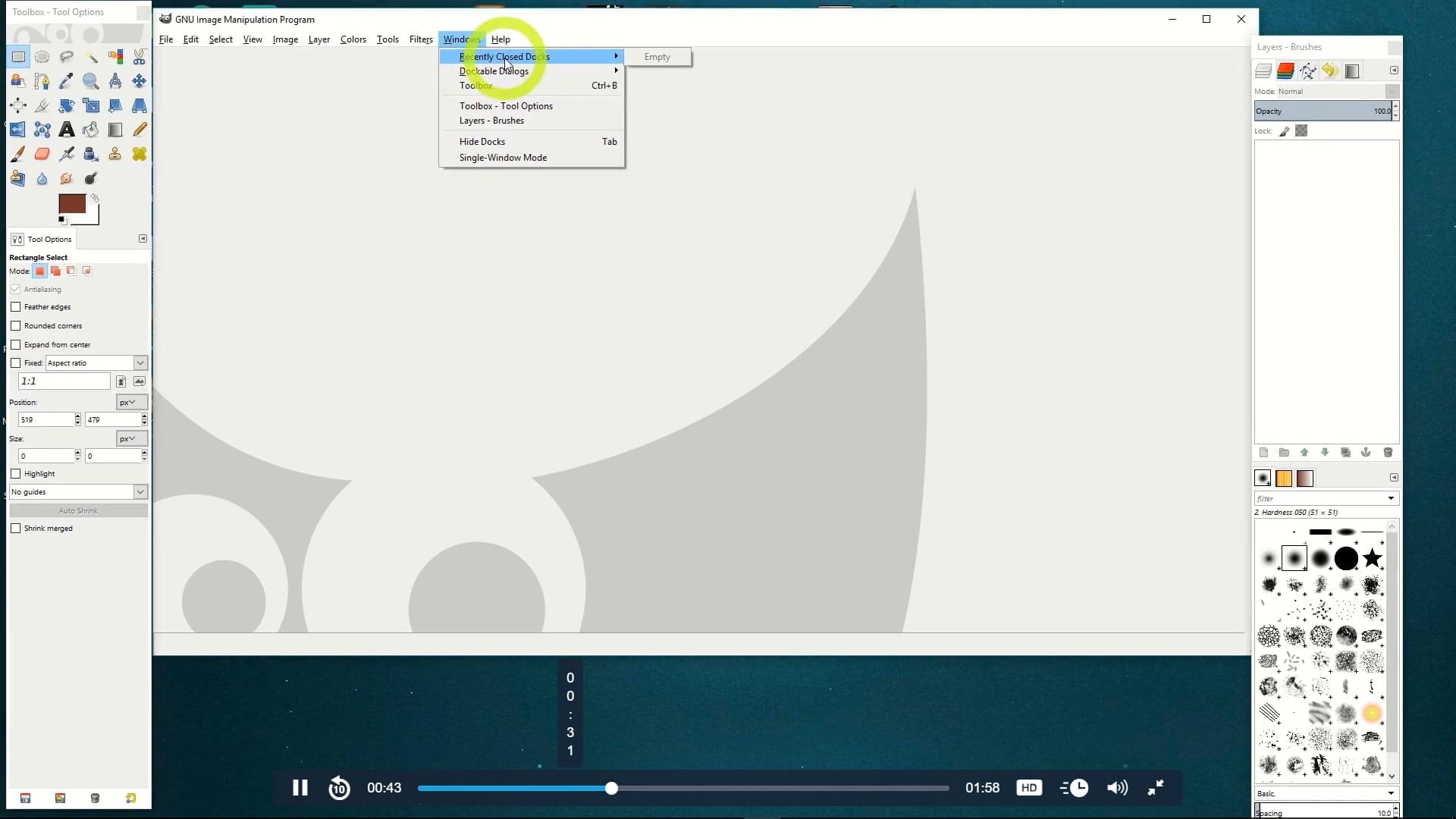Screen dimensions: 1456x819
Task: Select the Text tool
Action: (x=67, y=130)
